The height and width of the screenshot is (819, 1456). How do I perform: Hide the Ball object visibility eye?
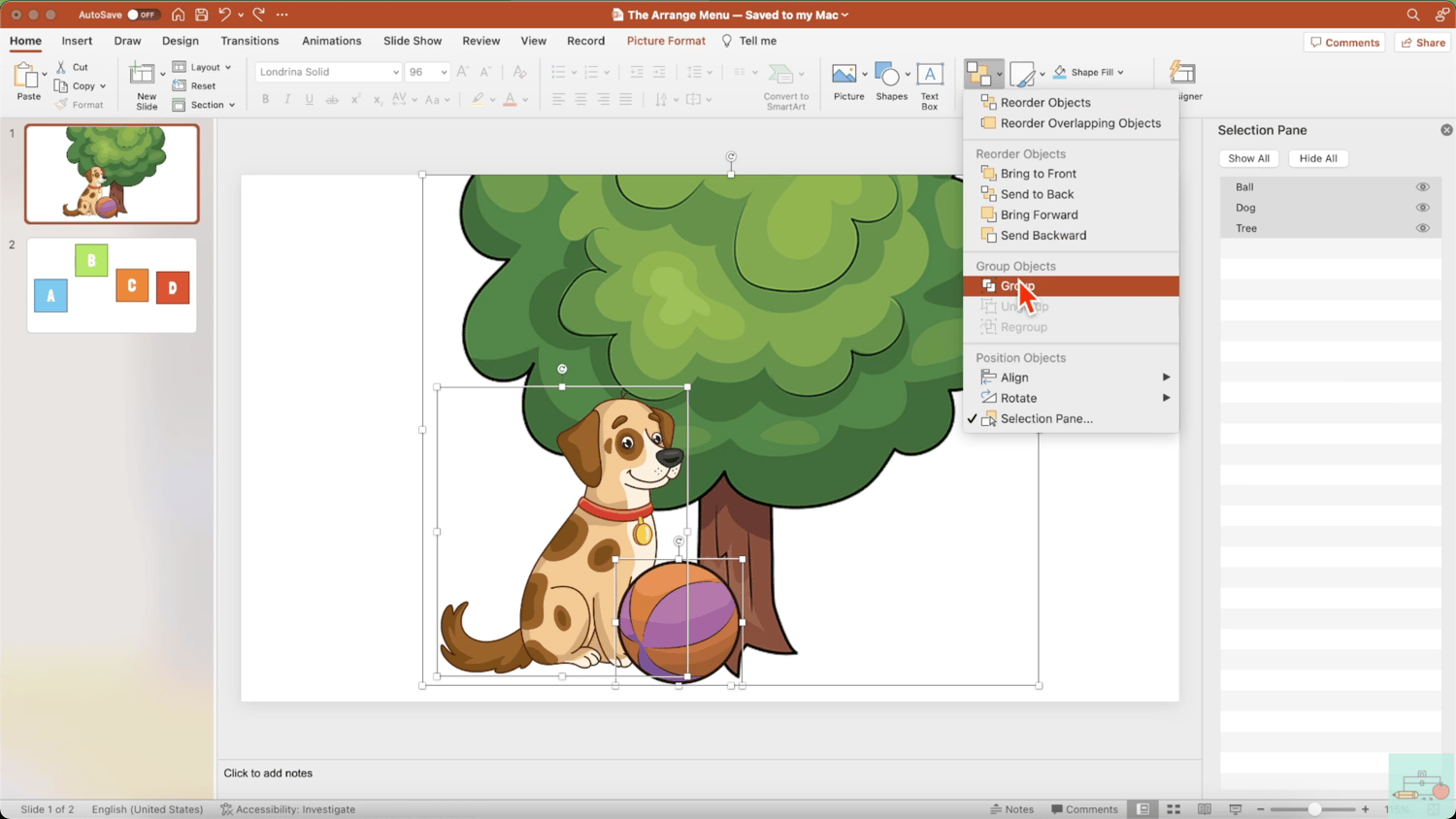coord(1422,187)
